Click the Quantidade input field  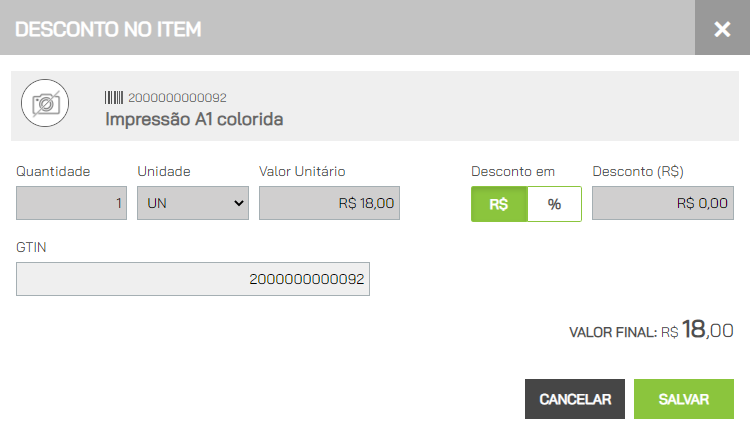point(71,203)
